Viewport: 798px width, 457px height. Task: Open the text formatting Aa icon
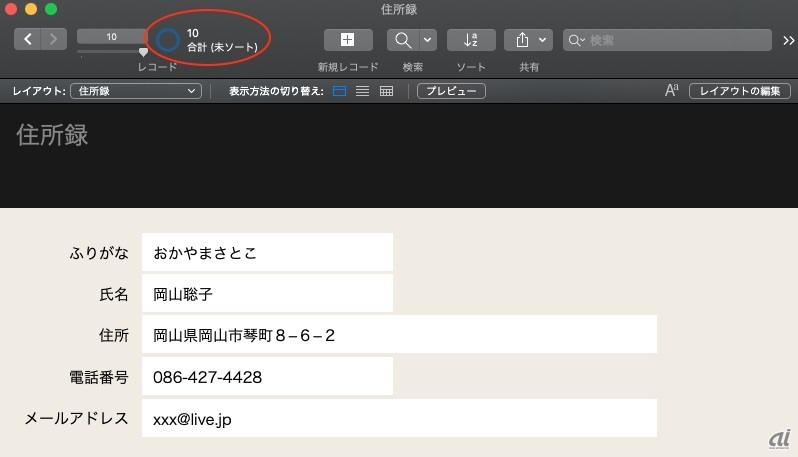point(671,91)
